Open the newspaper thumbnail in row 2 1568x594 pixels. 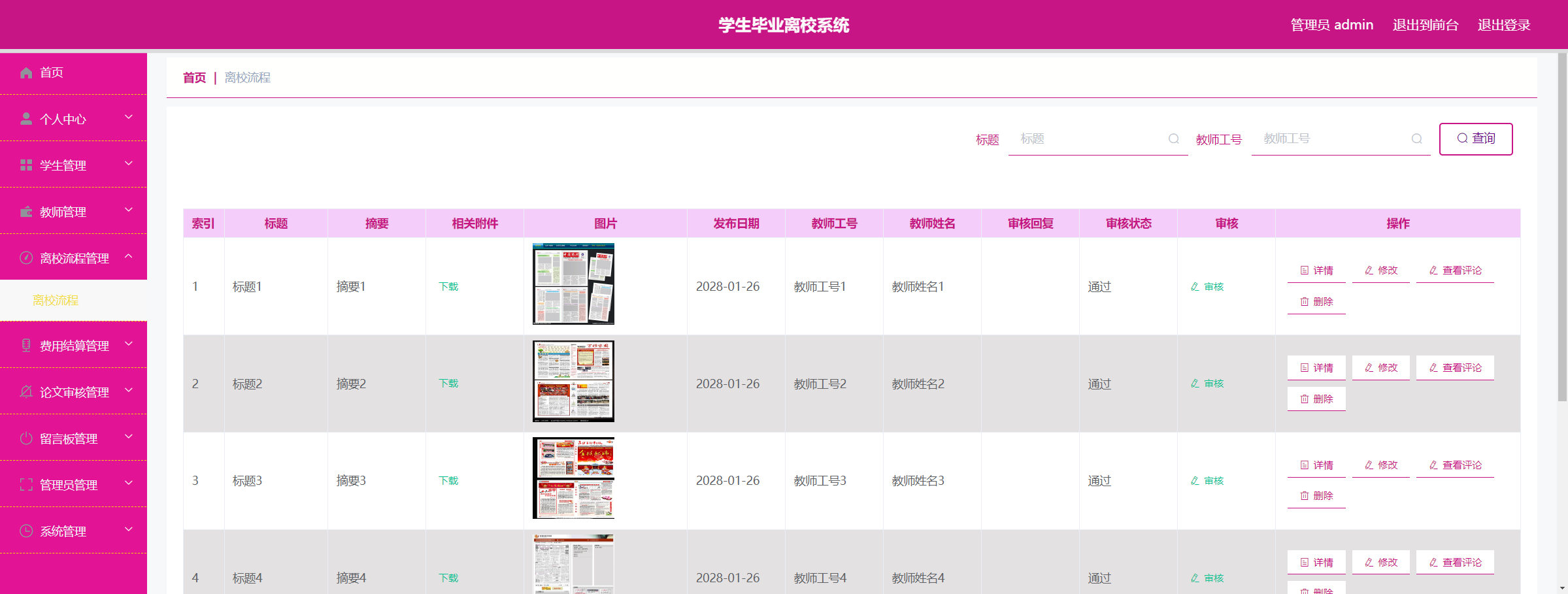coord(573,381)
